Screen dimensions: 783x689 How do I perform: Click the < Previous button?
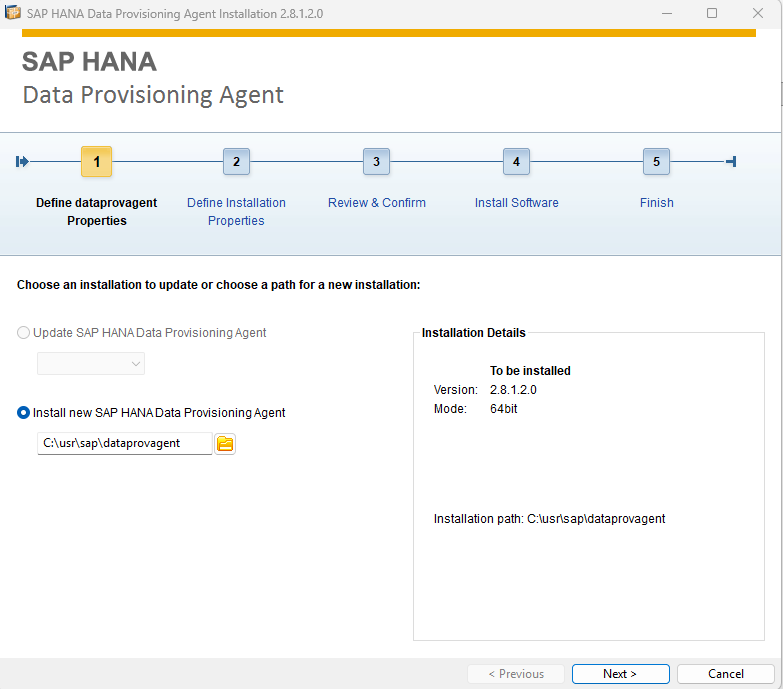click(516, 674)
